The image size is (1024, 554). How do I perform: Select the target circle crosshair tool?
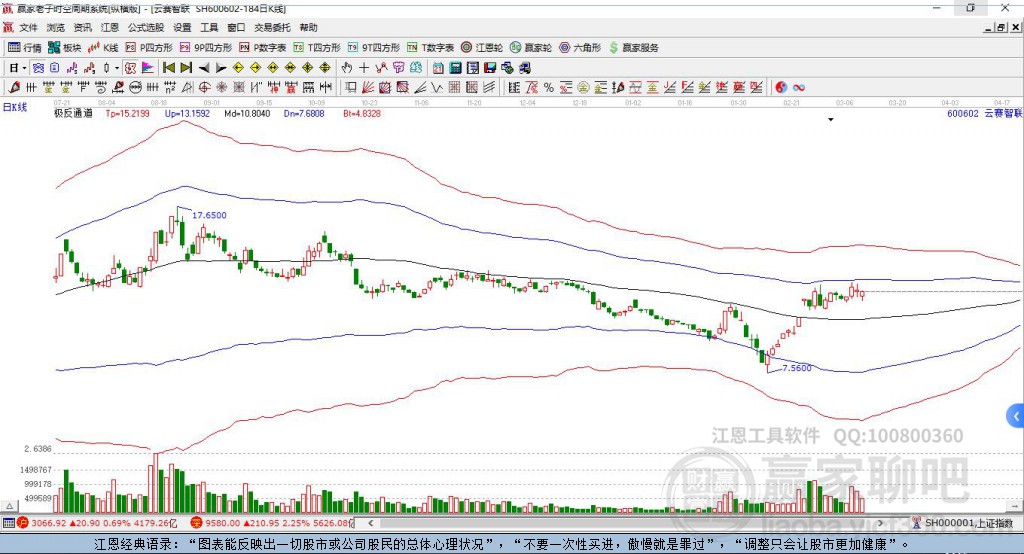coord(204,87)
